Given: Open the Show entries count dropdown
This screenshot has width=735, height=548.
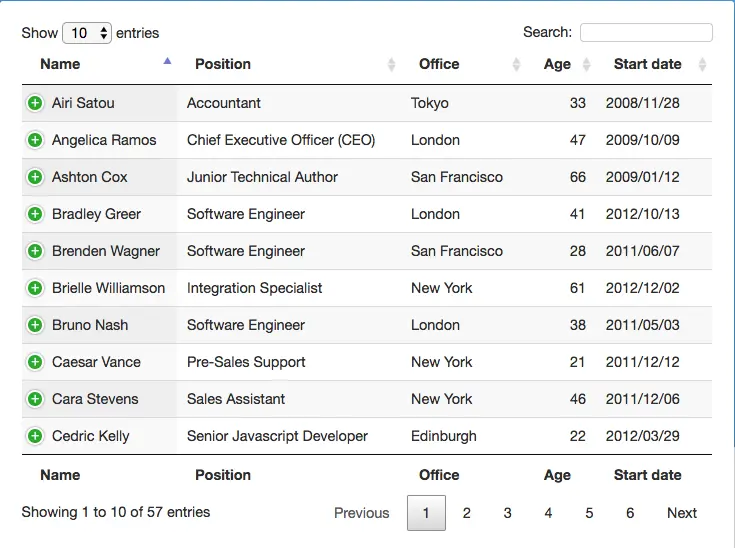Looking at the screenshot, I should (87, 33).
